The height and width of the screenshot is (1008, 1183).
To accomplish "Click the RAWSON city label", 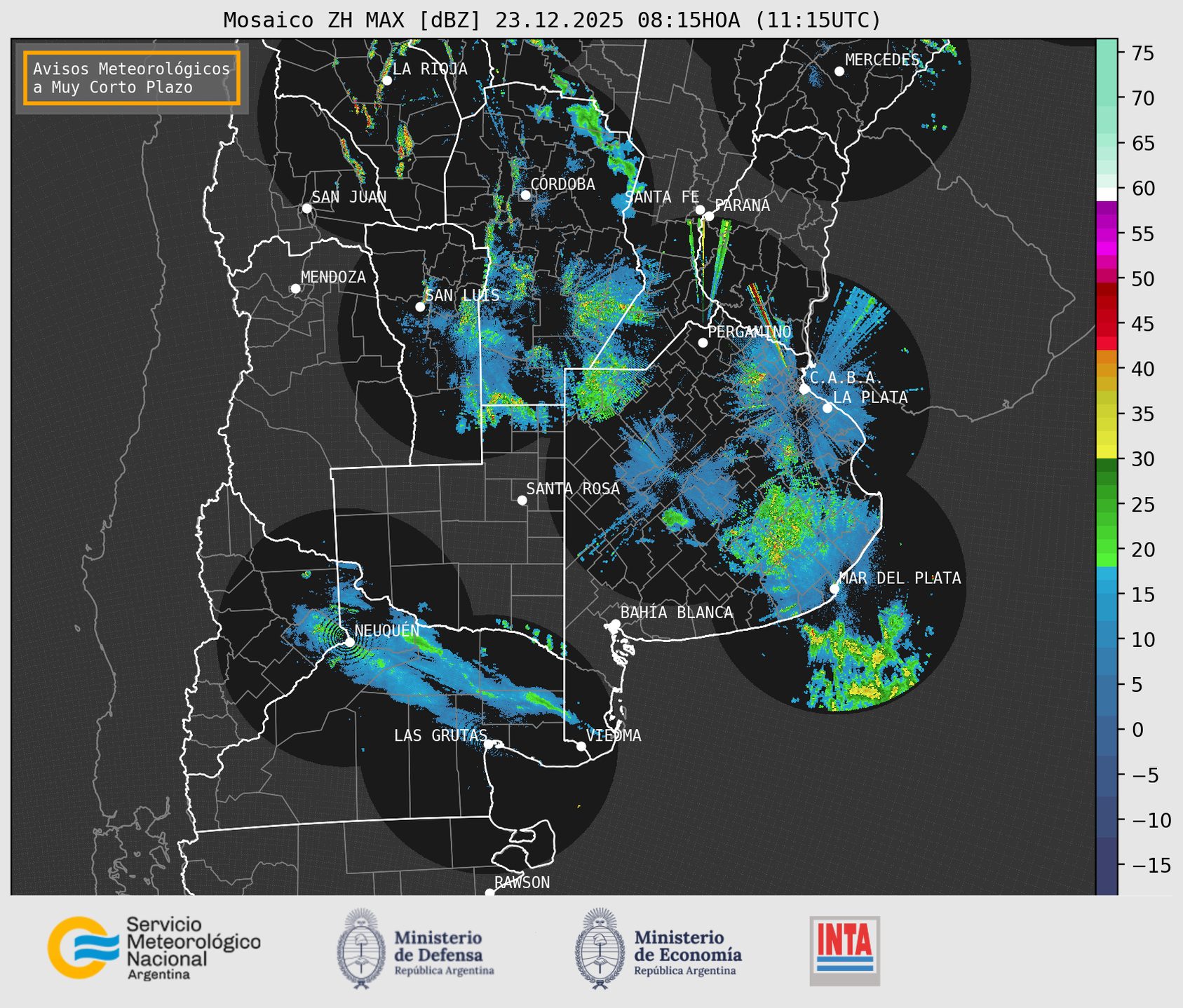I will (522, 883).
